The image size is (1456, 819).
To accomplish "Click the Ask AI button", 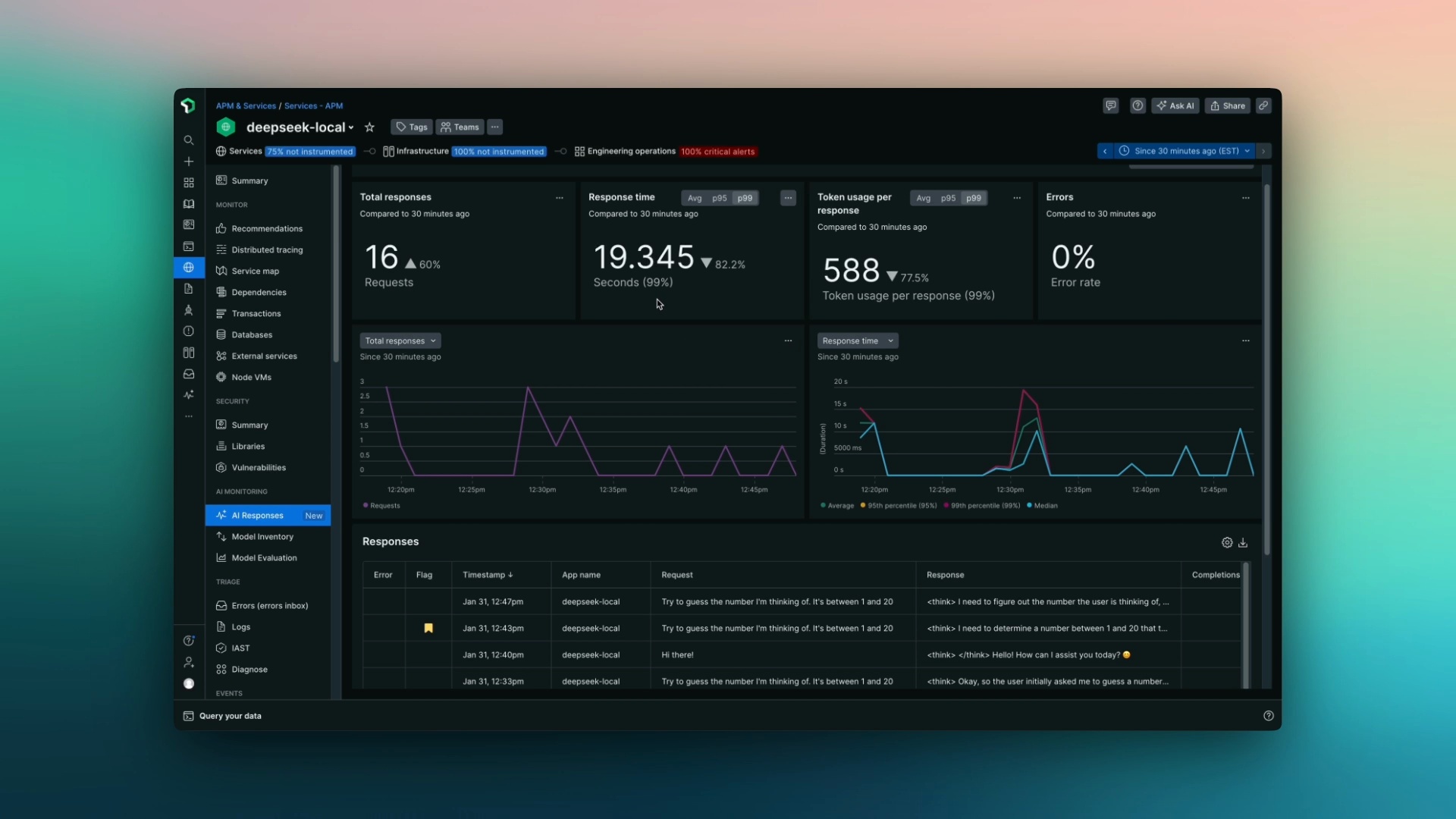I will click(1175, 106).
